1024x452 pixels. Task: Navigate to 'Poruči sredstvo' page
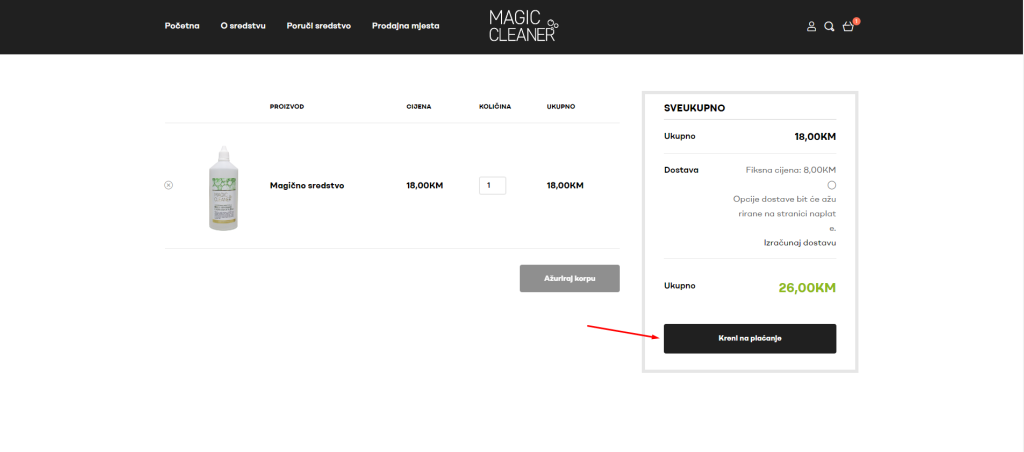pyautogui.click(x=318, y=26)
